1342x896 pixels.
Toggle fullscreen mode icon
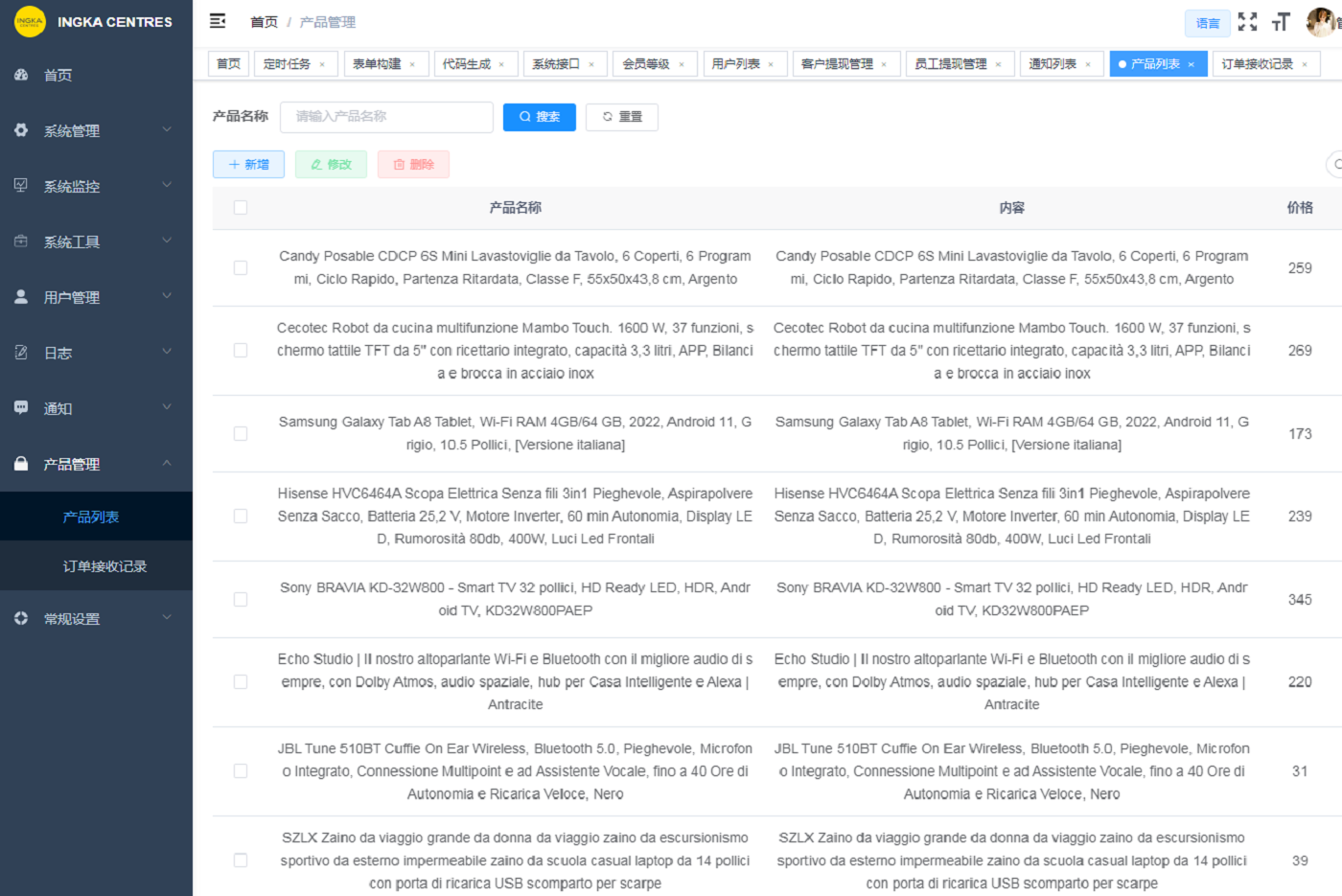1247,22
